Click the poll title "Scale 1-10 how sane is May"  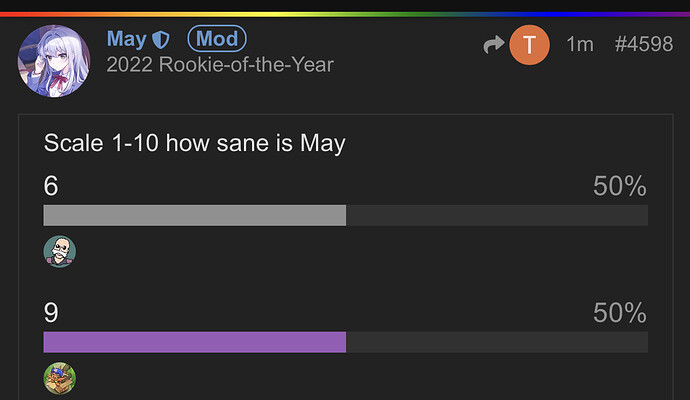coord(195,143)
